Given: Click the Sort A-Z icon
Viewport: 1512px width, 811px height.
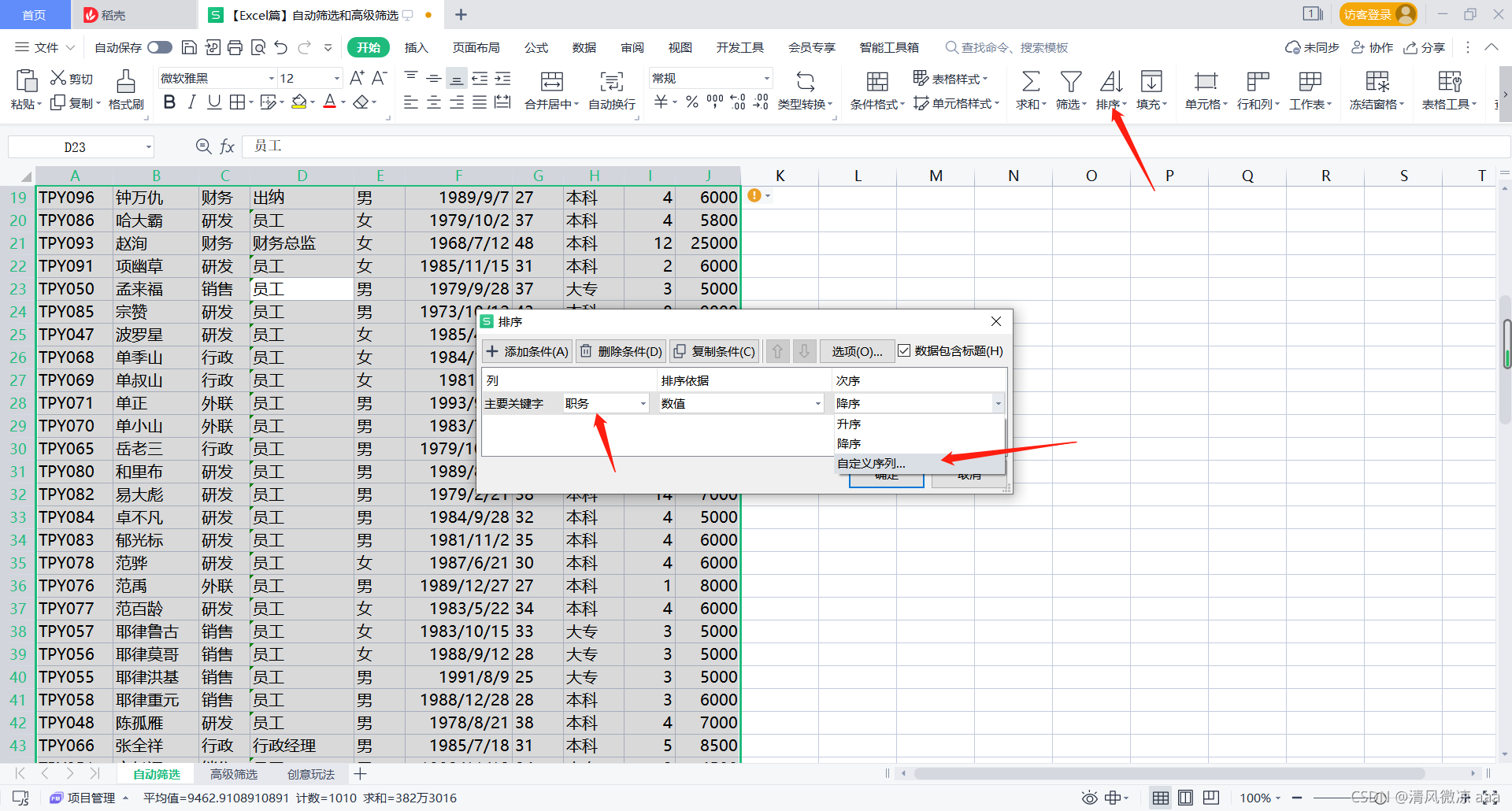Looking at the screenshot, I should (1111, 81).
